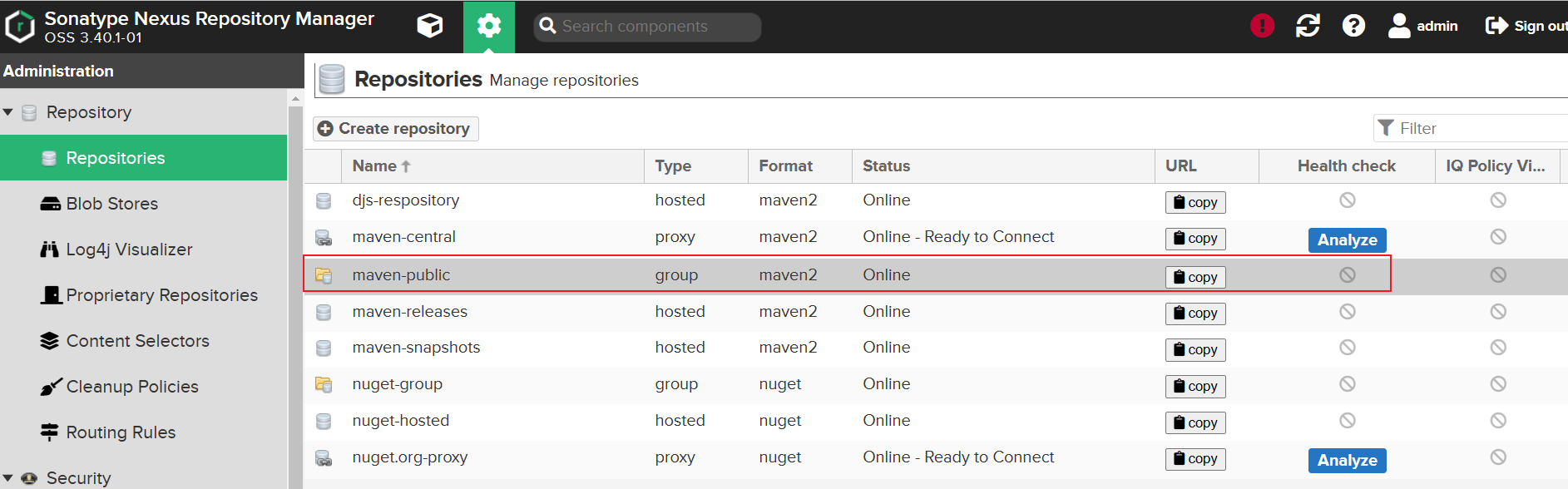Screen dimensions: 1568x489
Task: Sort by the Name column header
Action: [x=492, y=166]
